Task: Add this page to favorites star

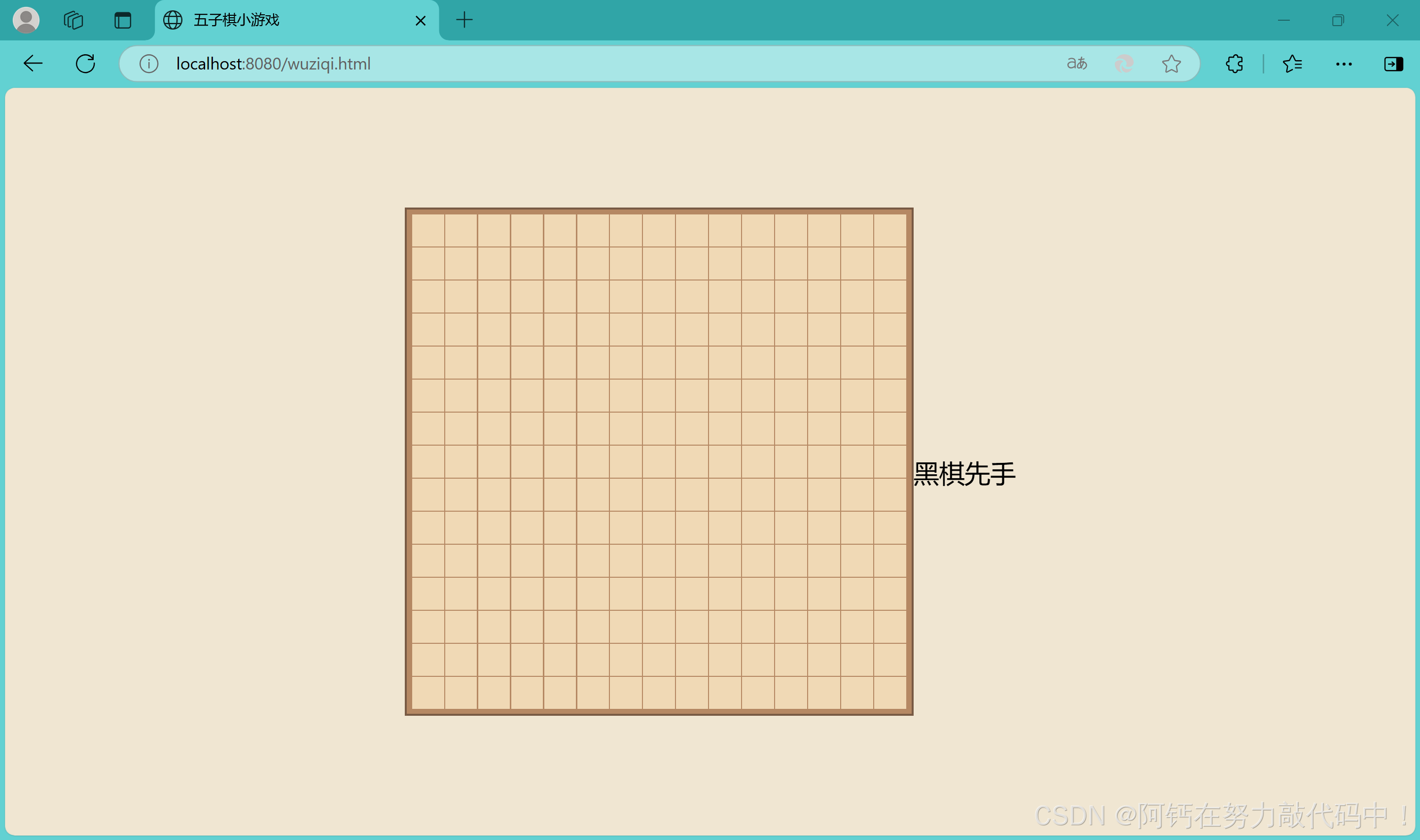Action: 1171,64
